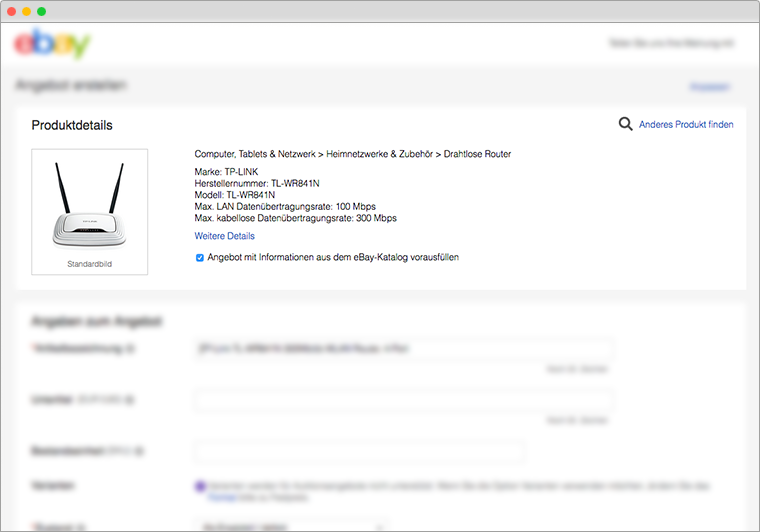Click the info icon beside Untertitel
This screenshot has height=532, width=760.
130,399
